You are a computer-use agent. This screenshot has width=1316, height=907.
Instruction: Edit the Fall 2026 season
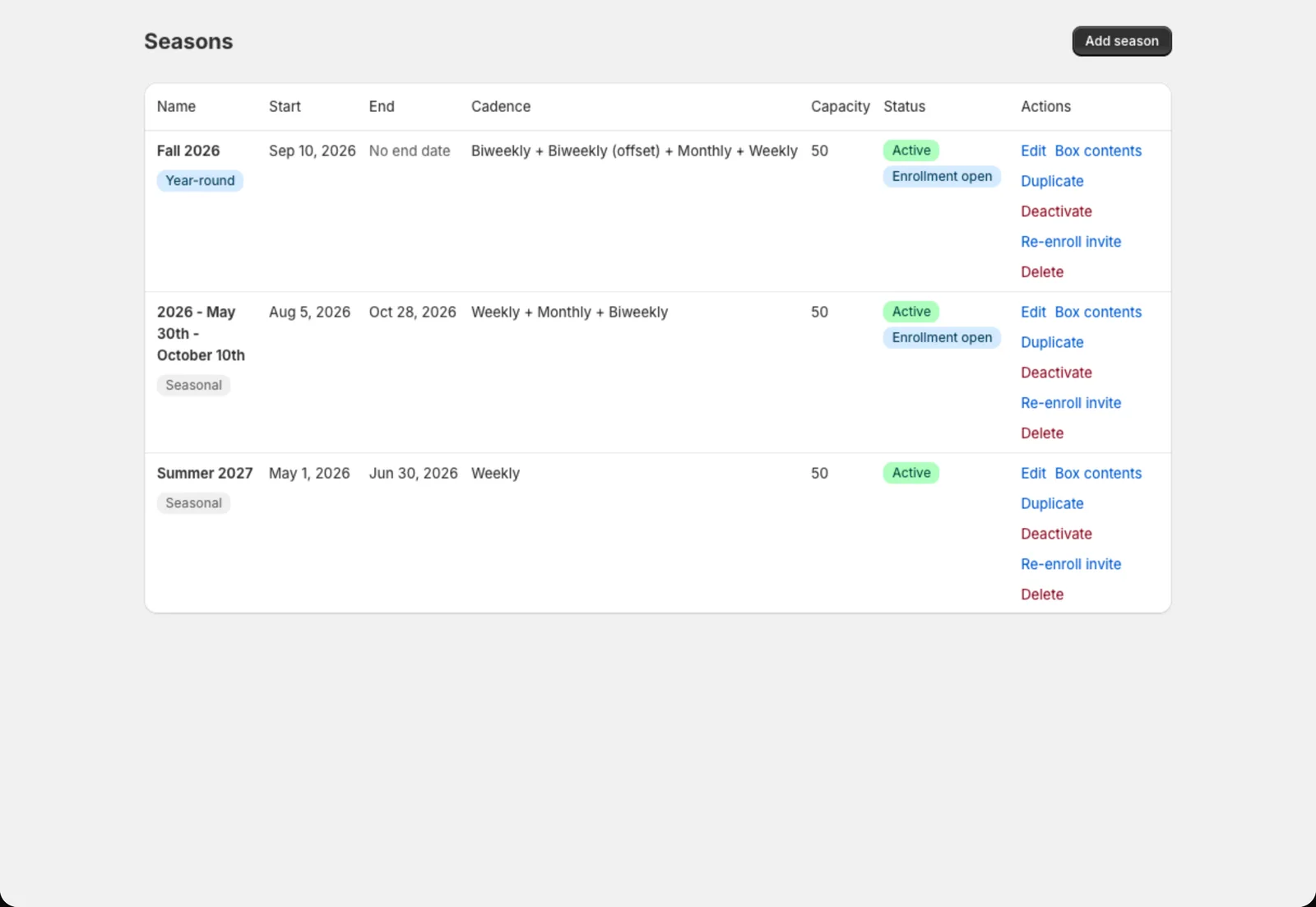tap(1033, 150)
